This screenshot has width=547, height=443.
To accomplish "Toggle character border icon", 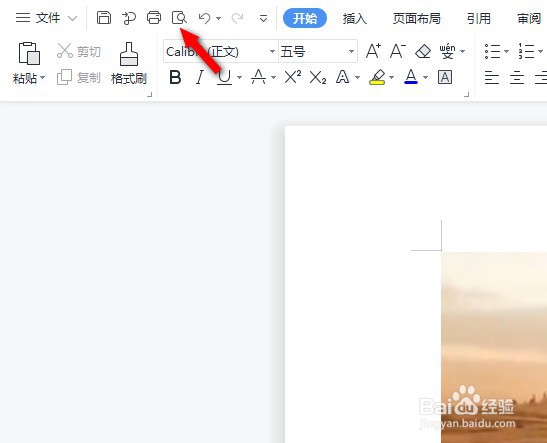I will (445, 77).
